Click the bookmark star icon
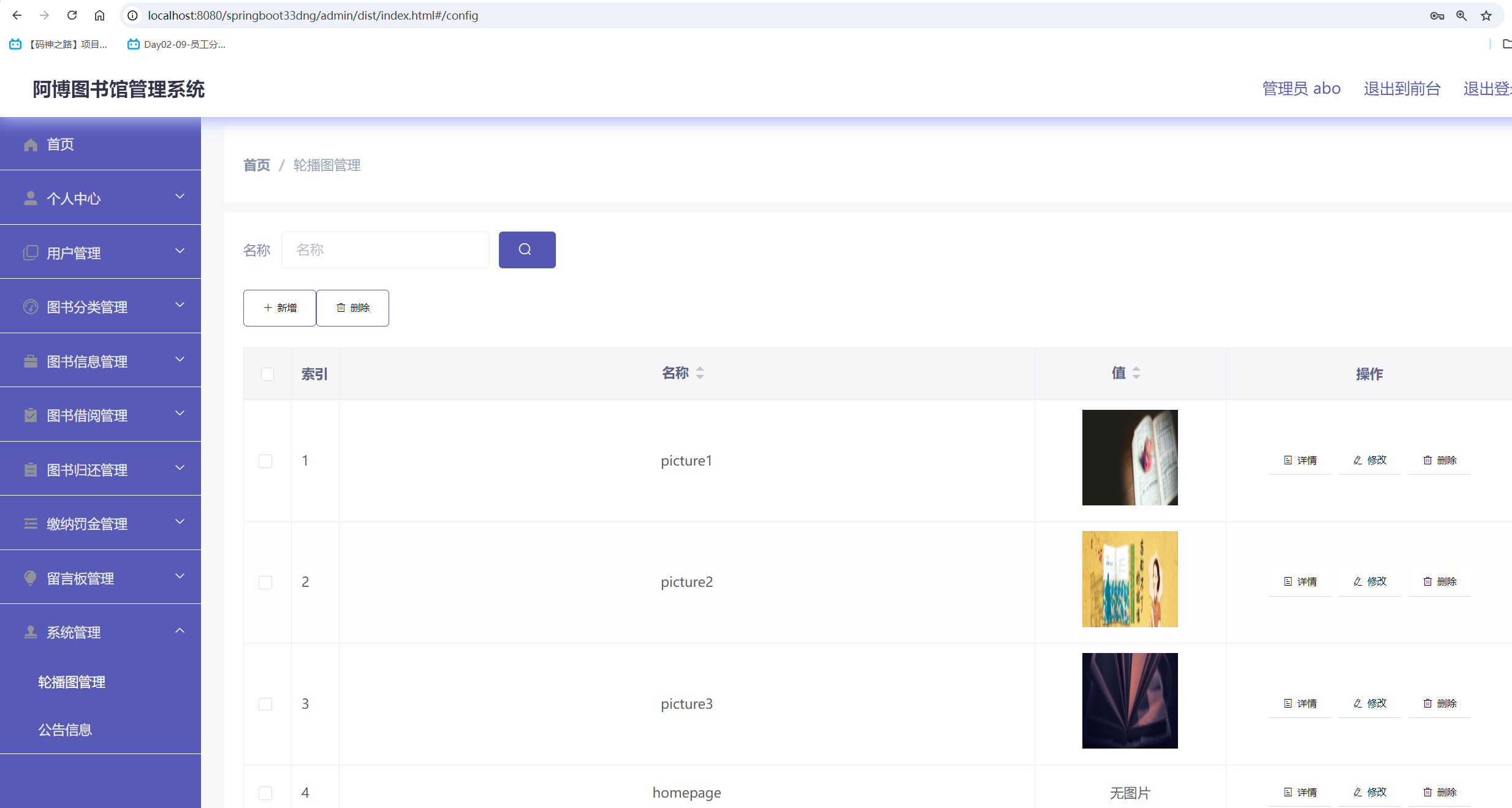 tap(1486, 15)
